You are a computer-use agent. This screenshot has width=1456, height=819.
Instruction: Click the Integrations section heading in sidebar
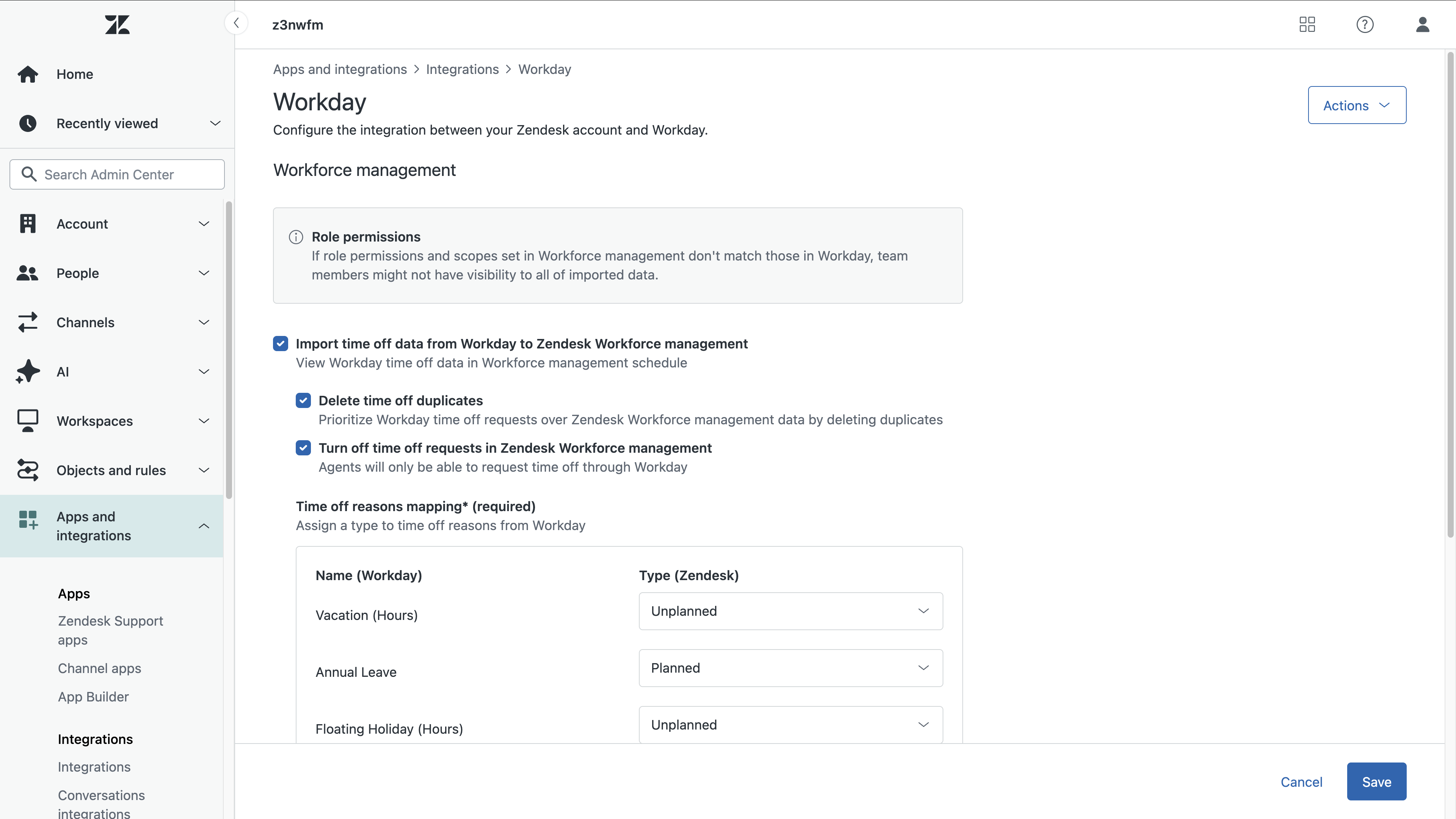95,739
